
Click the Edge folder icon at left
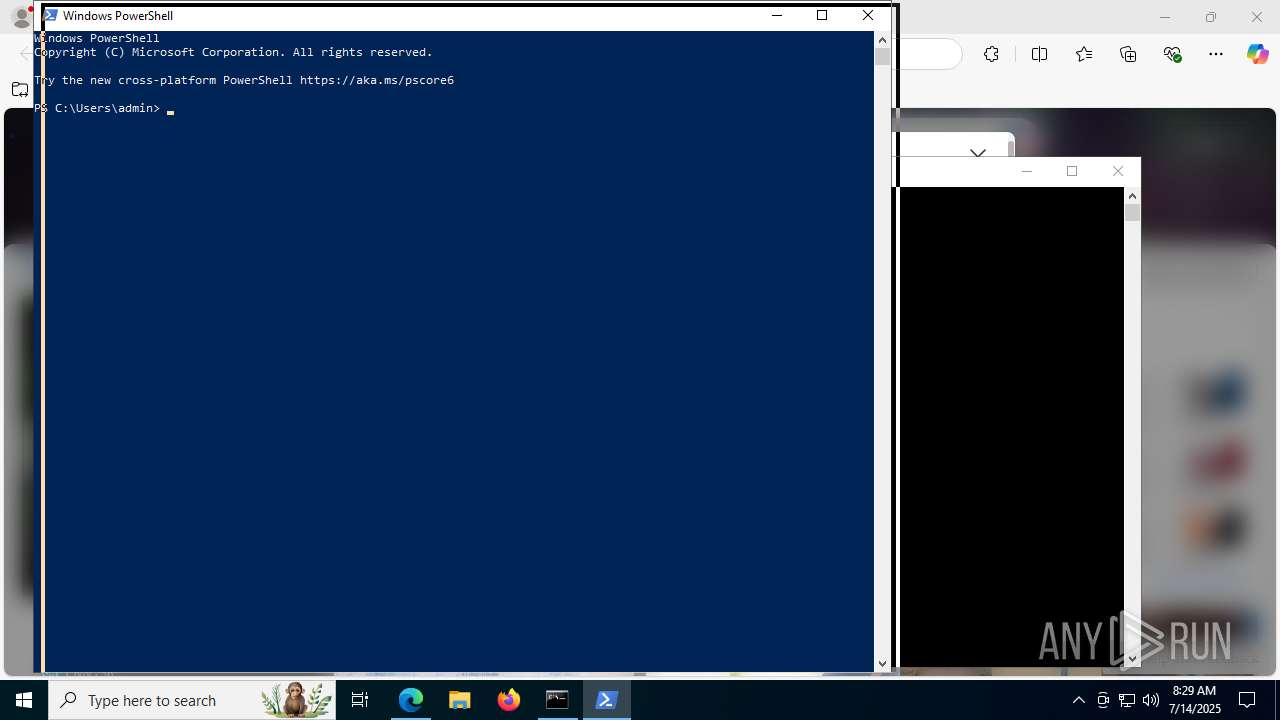click(x=20, y=90)
